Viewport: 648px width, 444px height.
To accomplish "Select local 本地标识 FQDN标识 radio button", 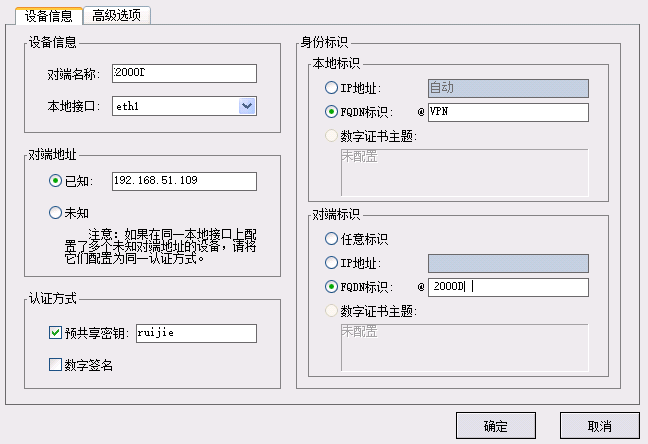I will pyautogui.click(x=331, y=112).
